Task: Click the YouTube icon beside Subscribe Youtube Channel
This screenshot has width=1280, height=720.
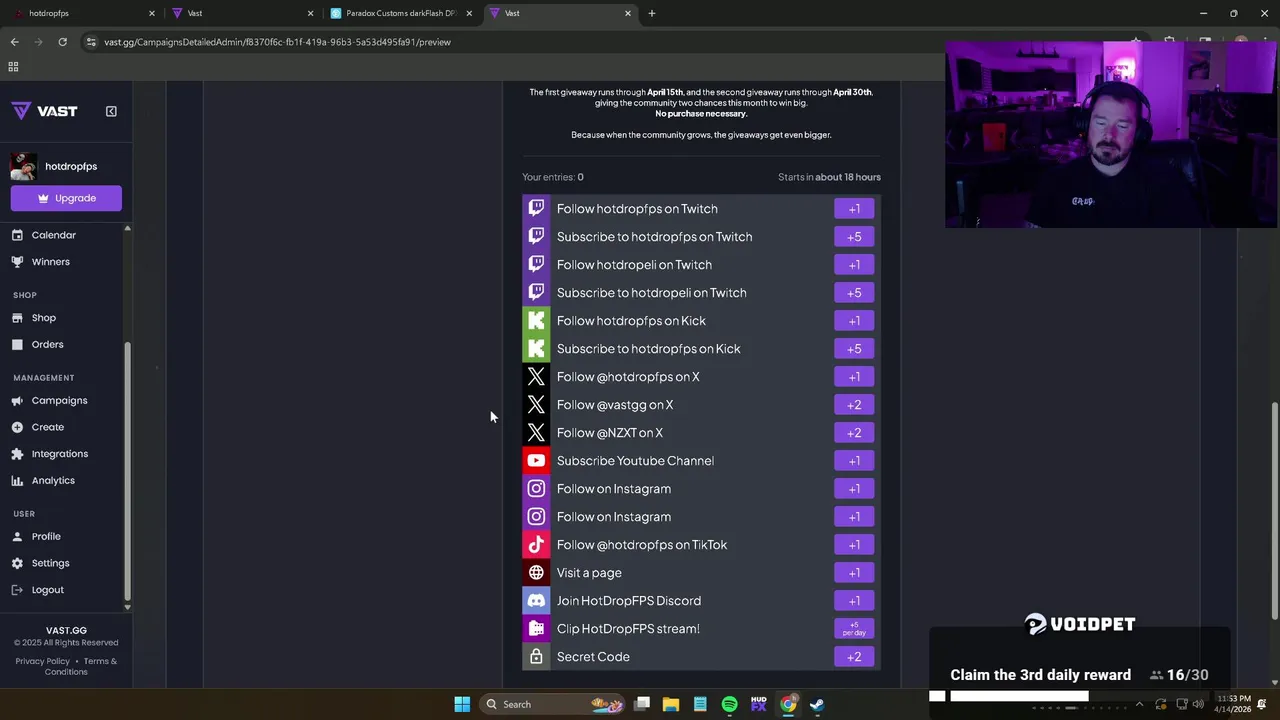Action: pos(536,460)
